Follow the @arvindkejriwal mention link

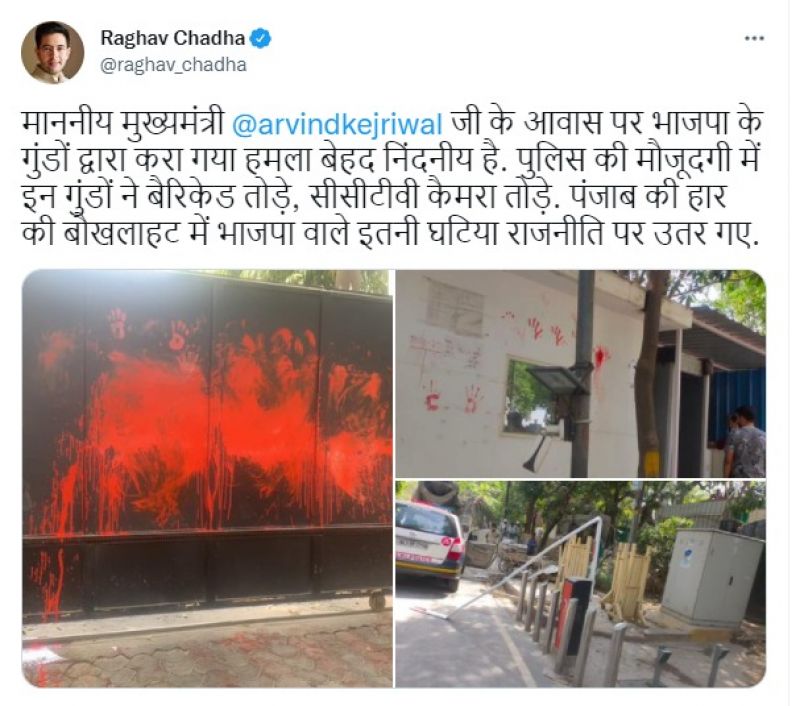[337, 125]
